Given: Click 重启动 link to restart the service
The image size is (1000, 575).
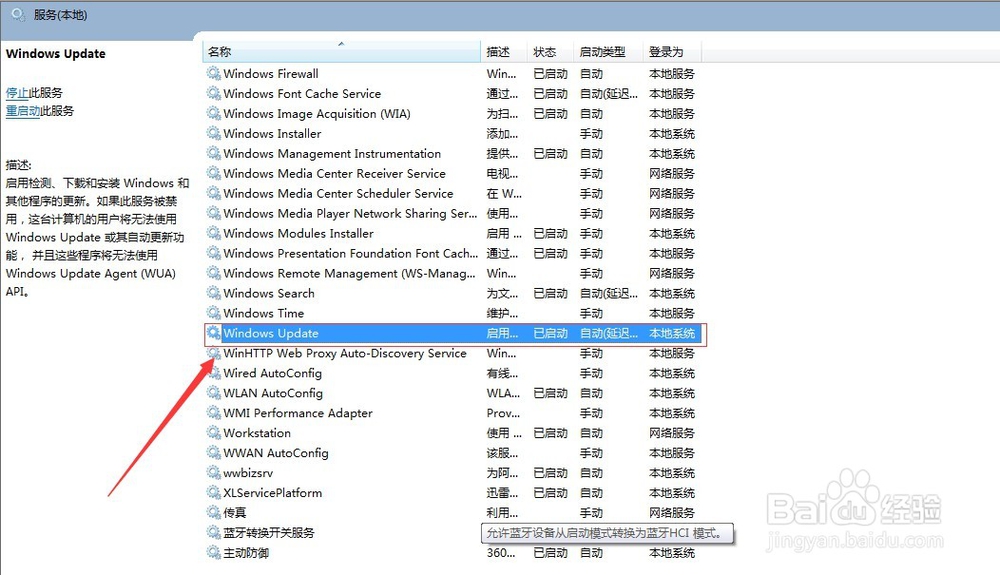Looking at the screenshot, I should click(23, 111).
